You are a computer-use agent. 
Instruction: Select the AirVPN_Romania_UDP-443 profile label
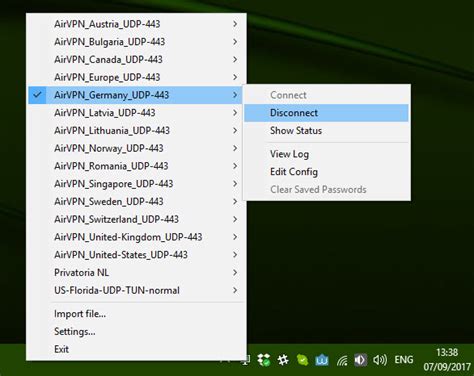click(111, 166)
